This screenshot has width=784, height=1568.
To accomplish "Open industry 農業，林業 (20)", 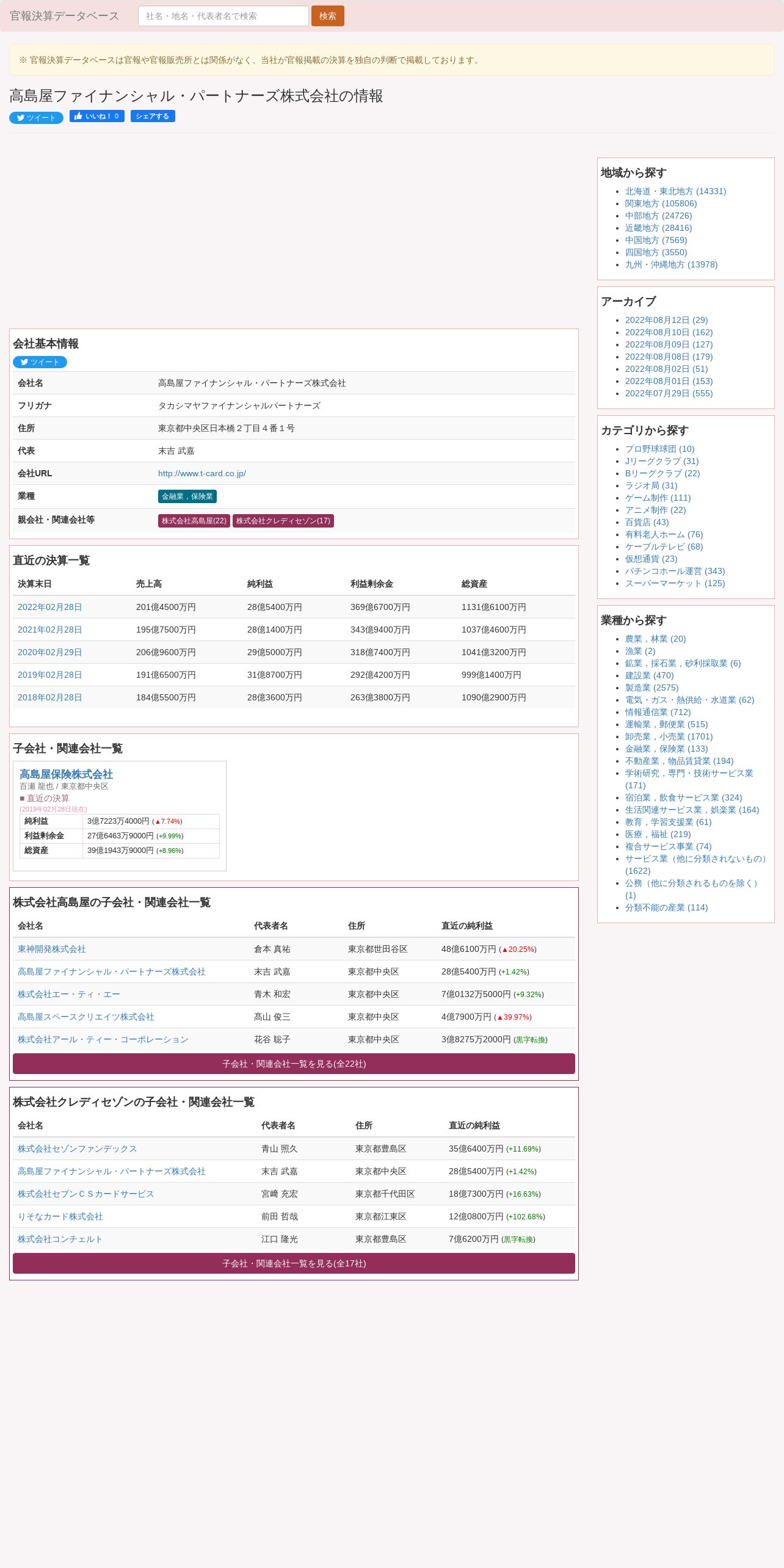I will [x=655, y=639].
